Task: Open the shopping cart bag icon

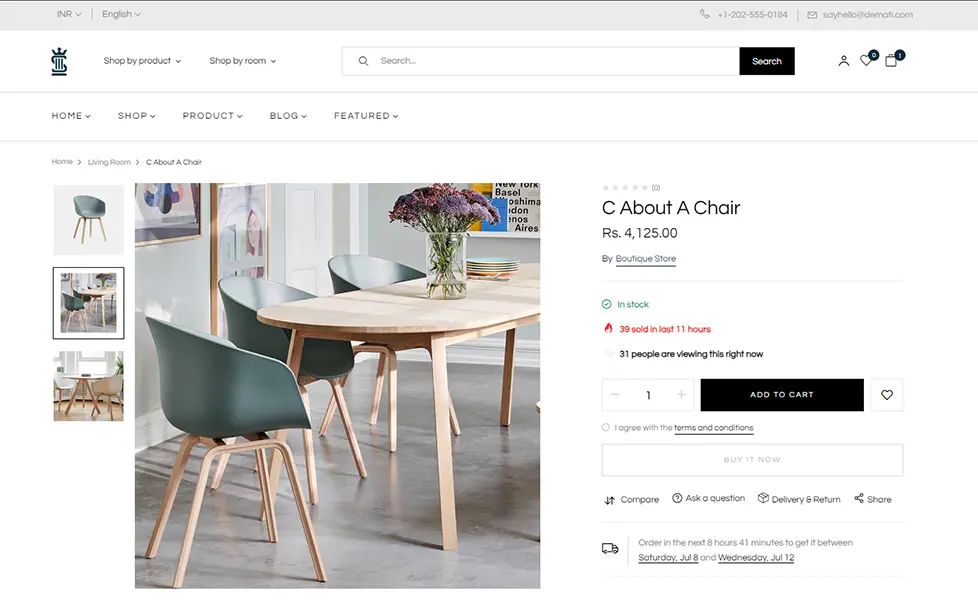Action: coord(891,60)
